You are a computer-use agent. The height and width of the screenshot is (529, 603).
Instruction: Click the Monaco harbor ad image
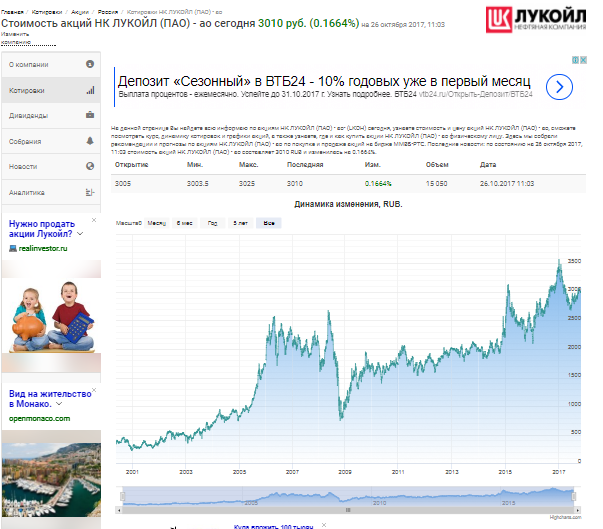[51, 479]
